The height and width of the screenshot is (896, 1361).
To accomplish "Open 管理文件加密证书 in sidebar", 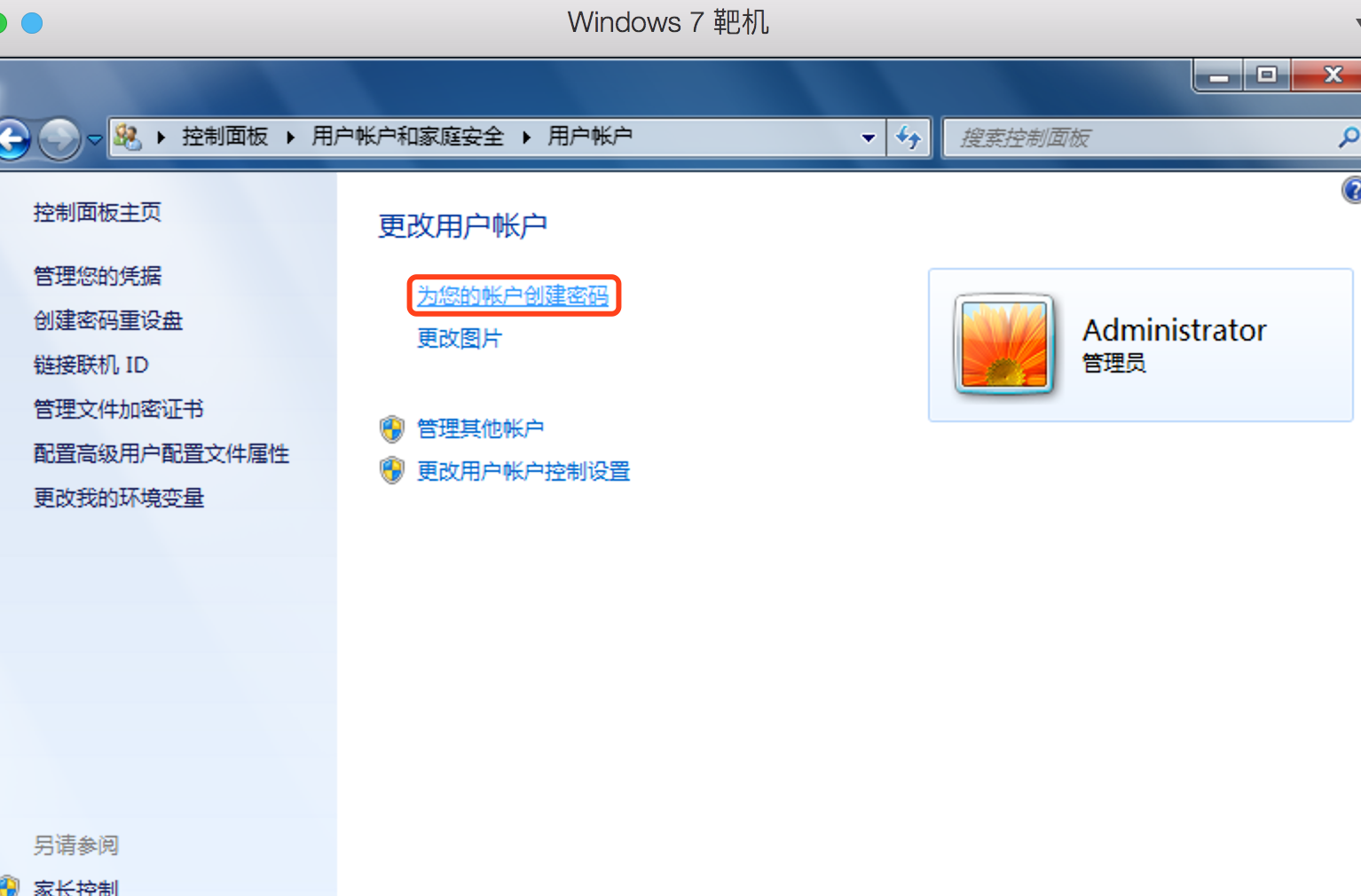I will pyautogui.click(x=119, y=409).
